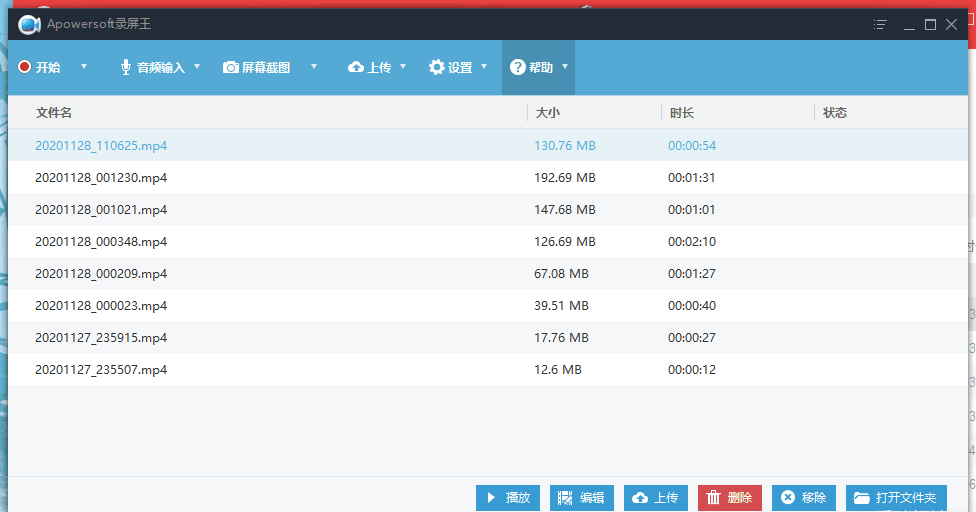The width and height of the screenshot is (976, 512).
Task: Click the 126.69 MB size cell
Action: (565, 241)
